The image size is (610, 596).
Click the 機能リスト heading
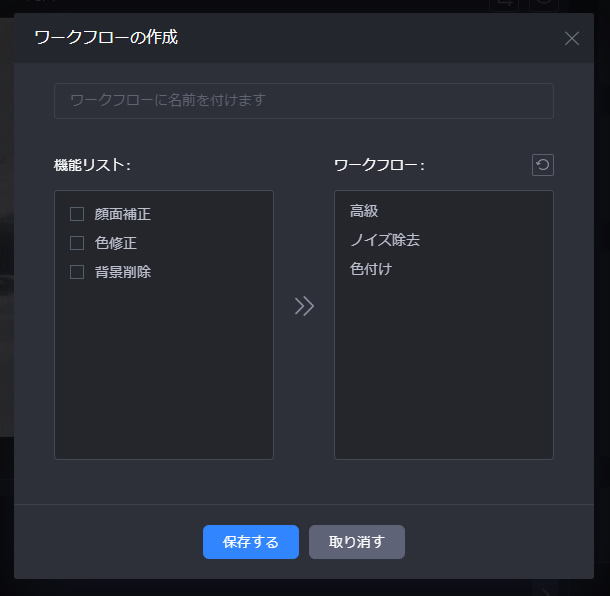point(92,165)
